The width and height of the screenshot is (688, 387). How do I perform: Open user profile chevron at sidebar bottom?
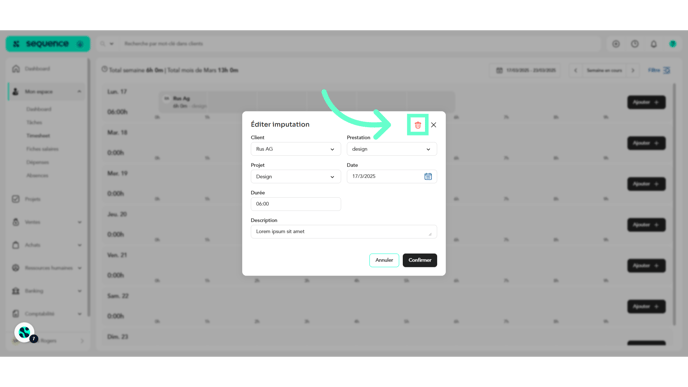(82, 341)
